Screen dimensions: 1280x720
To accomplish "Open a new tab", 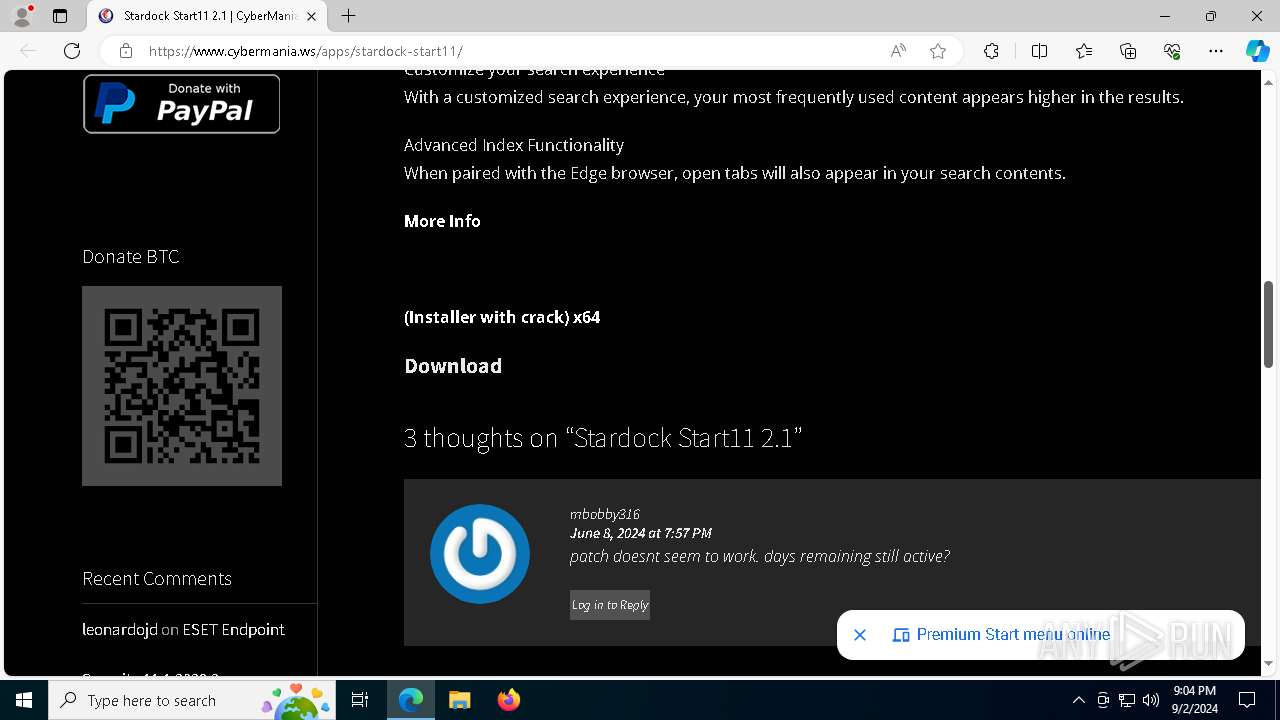I will coord(348,16).
